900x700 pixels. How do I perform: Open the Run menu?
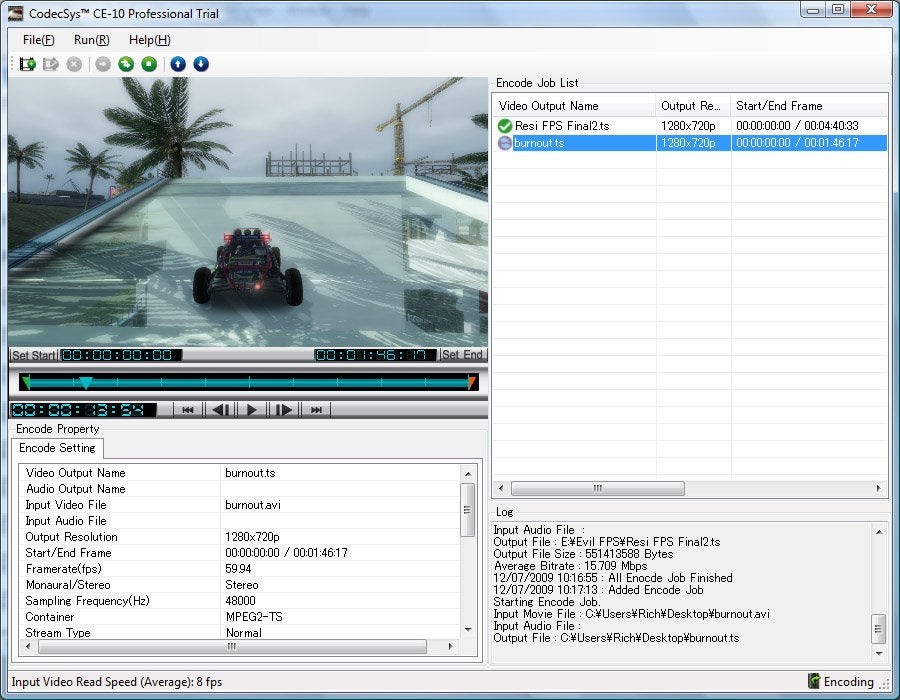tap(91, 40)
